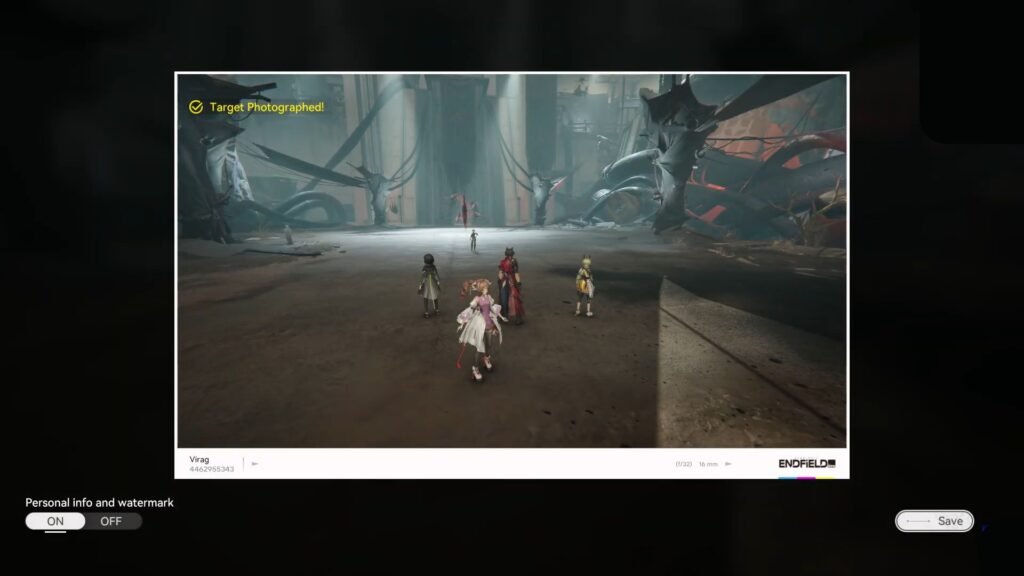Screen dimensions: 1024x576
Task: Click the yellow checkmark Target Photographed icon
Action: tap(196, 107)
